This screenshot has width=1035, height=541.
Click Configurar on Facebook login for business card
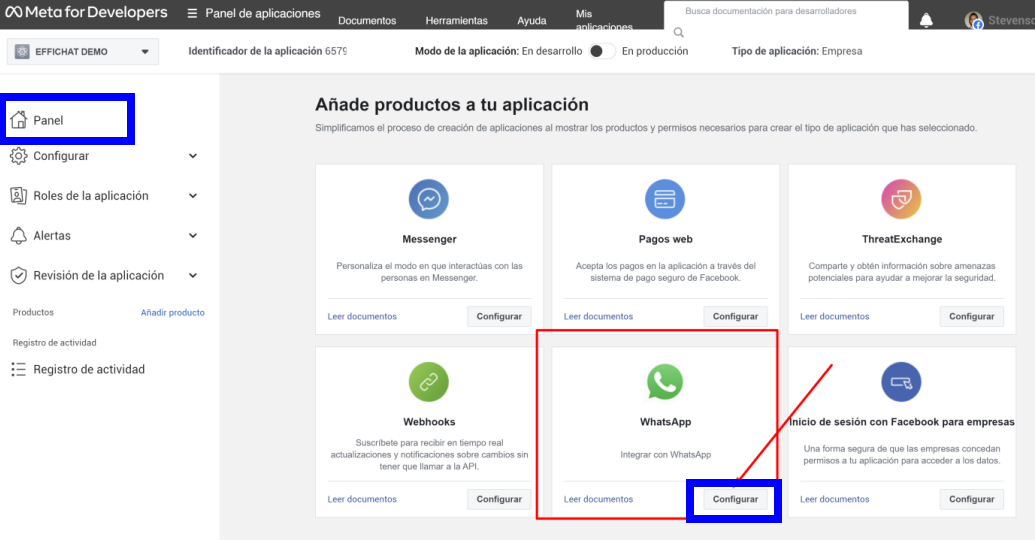[972, 499]
